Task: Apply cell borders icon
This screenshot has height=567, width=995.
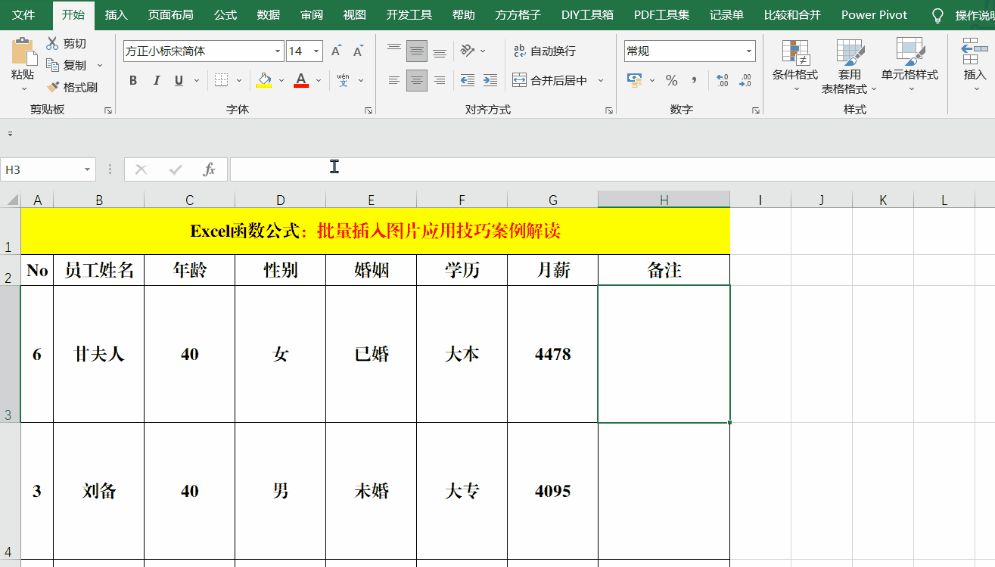Action: (x=221, y=80)
